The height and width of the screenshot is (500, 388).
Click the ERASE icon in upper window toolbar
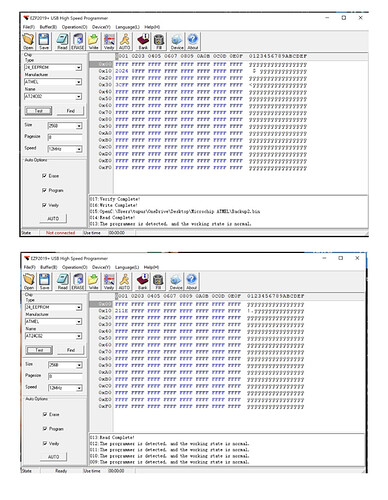click(78, 41)
